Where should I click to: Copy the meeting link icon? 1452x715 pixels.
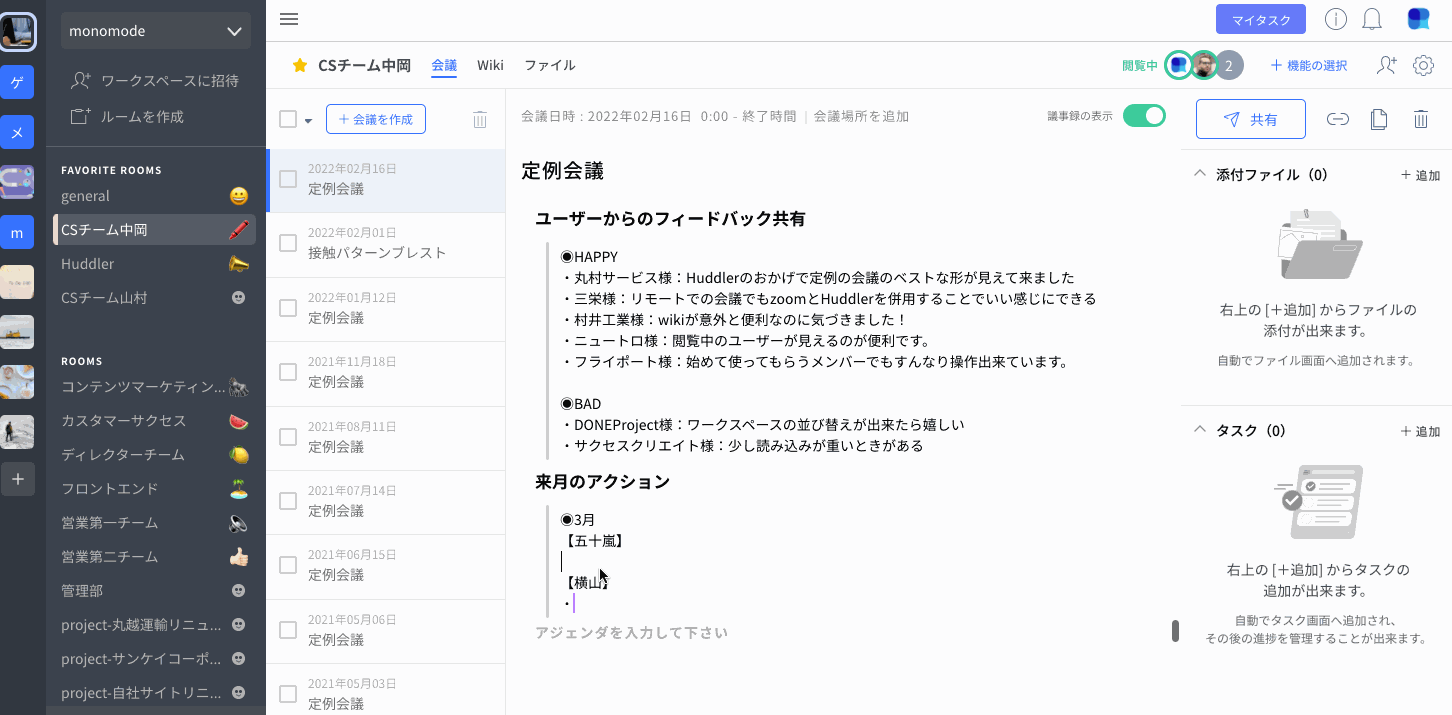(1337, 120)
